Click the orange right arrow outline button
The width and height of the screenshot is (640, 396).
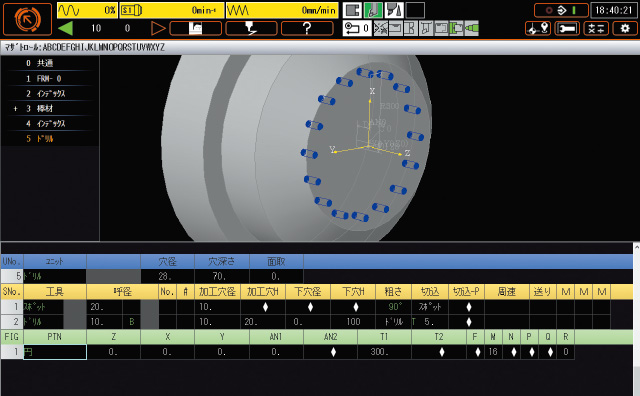pyautogui.click(x=158, y=29)
